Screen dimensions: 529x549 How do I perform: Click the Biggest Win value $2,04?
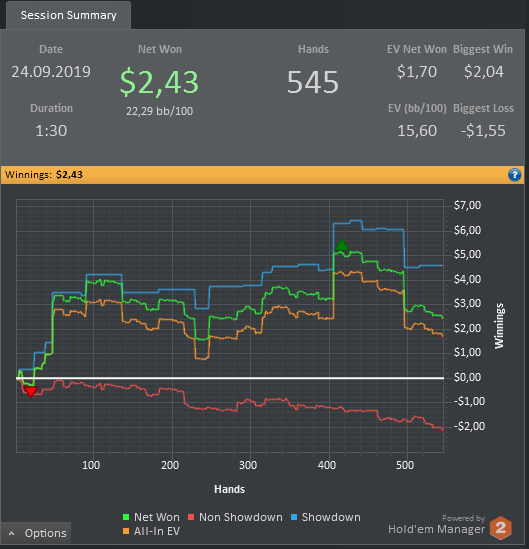(483, 72)
